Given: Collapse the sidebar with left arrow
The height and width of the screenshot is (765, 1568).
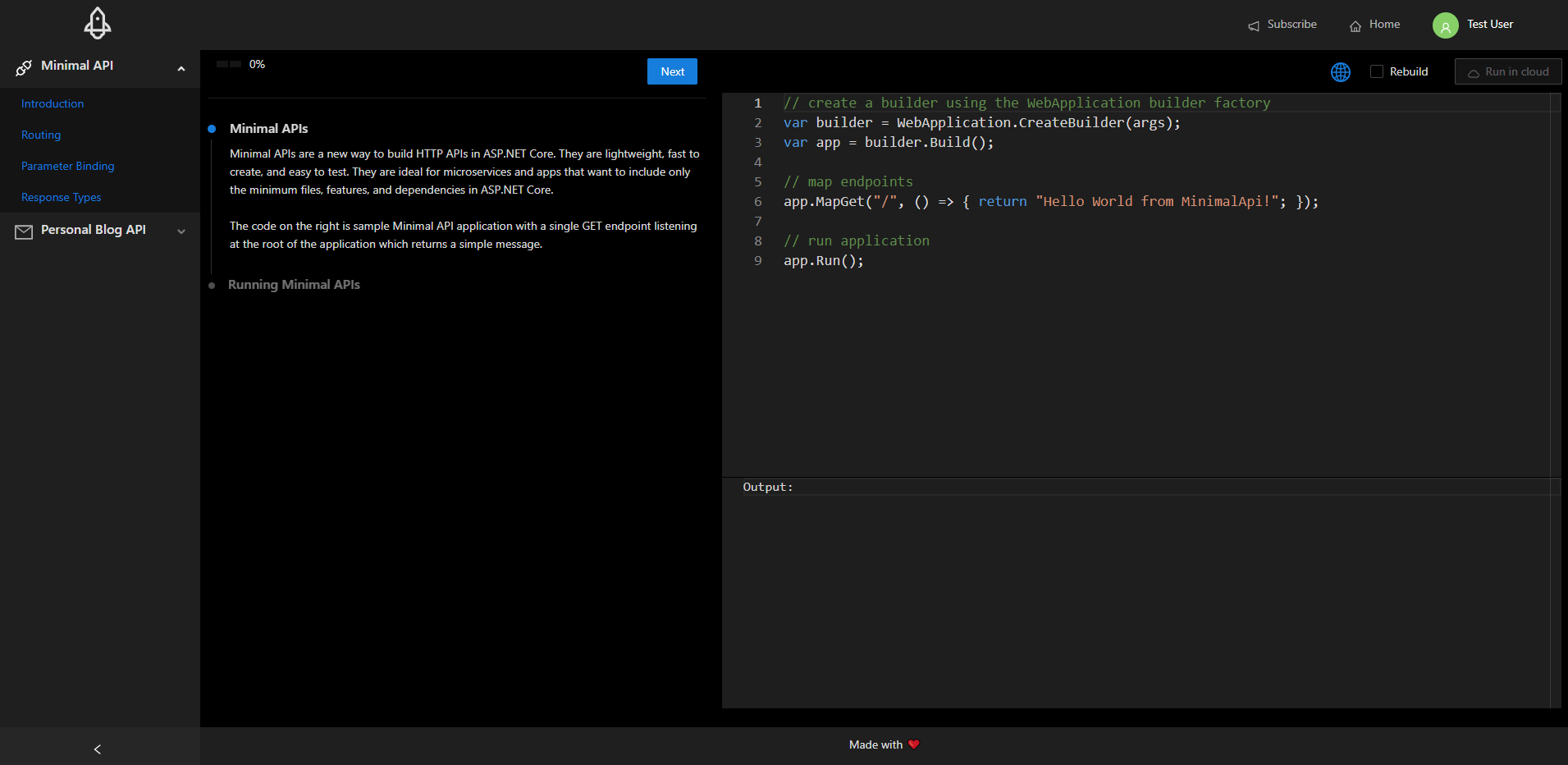Looking at the screenshot, I should tap(98, 749).
